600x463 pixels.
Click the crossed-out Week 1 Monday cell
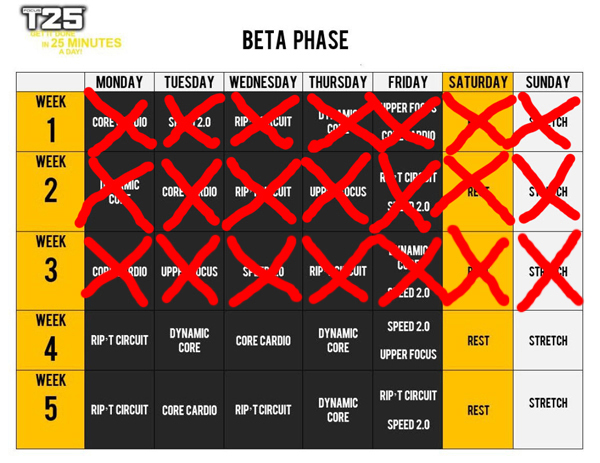[119, 122]
